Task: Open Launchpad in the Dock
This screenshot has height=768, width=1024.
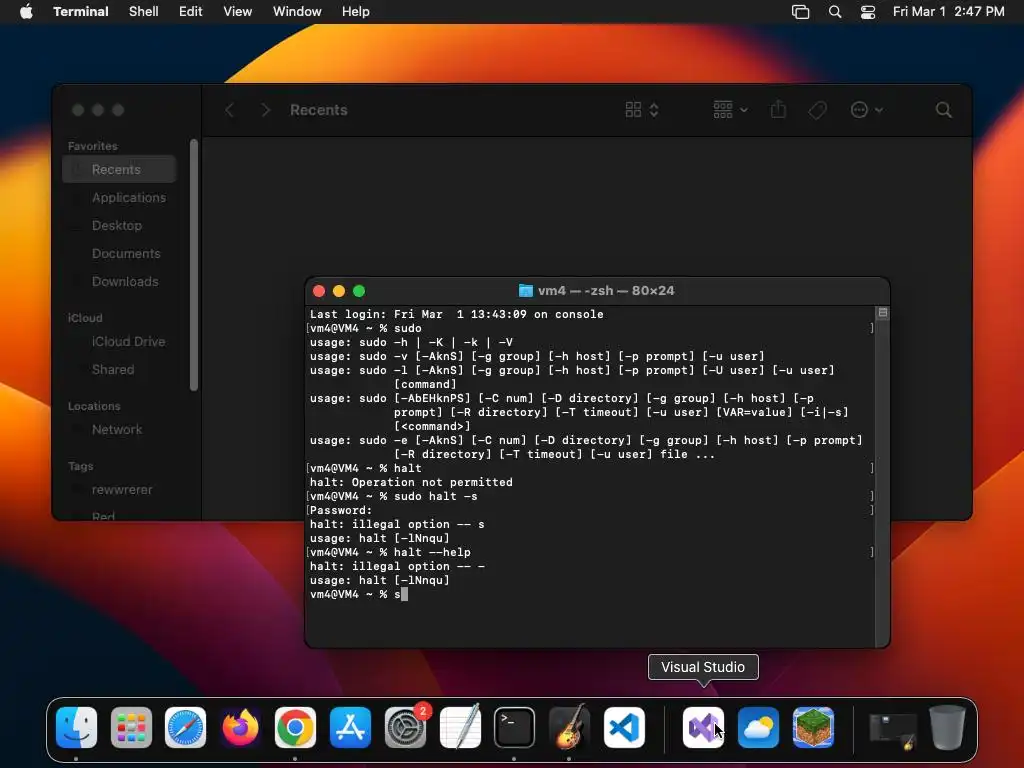Action: [131, 727]
